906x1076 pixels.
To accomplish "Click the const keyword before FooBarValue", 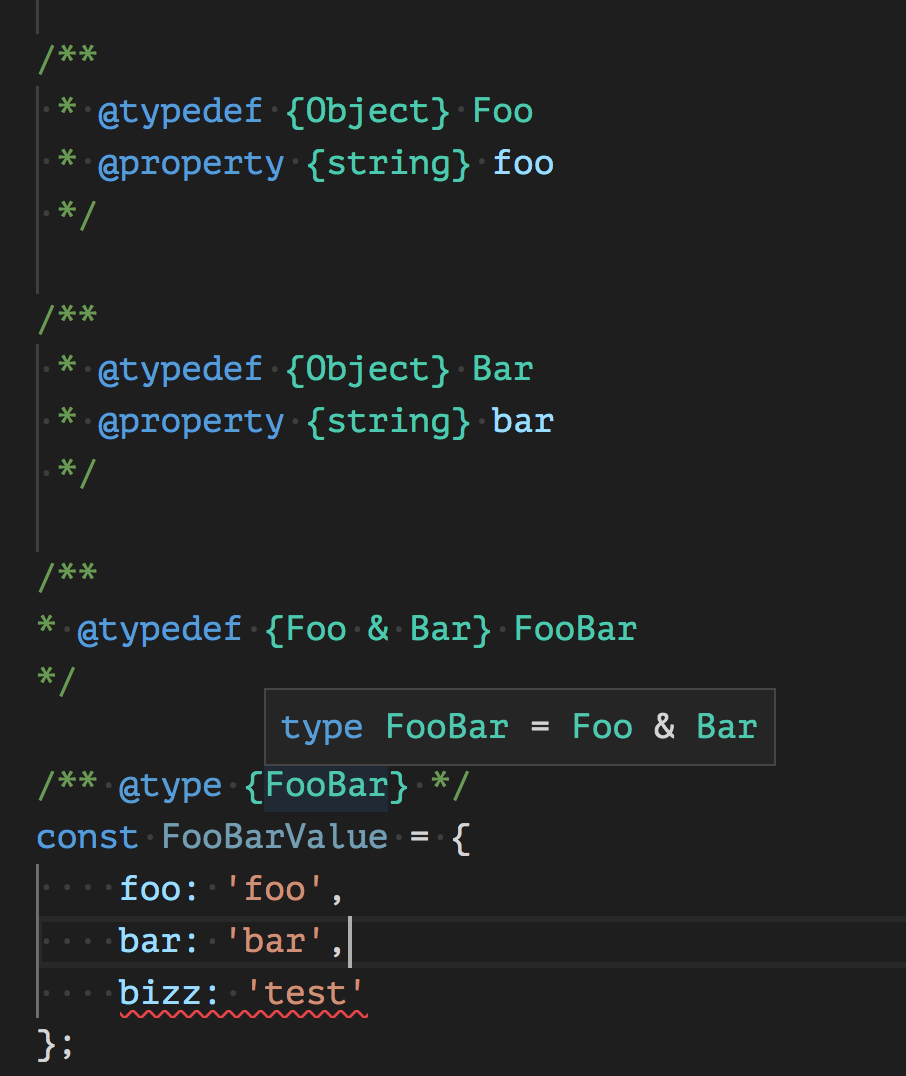I will click(87, 836).
